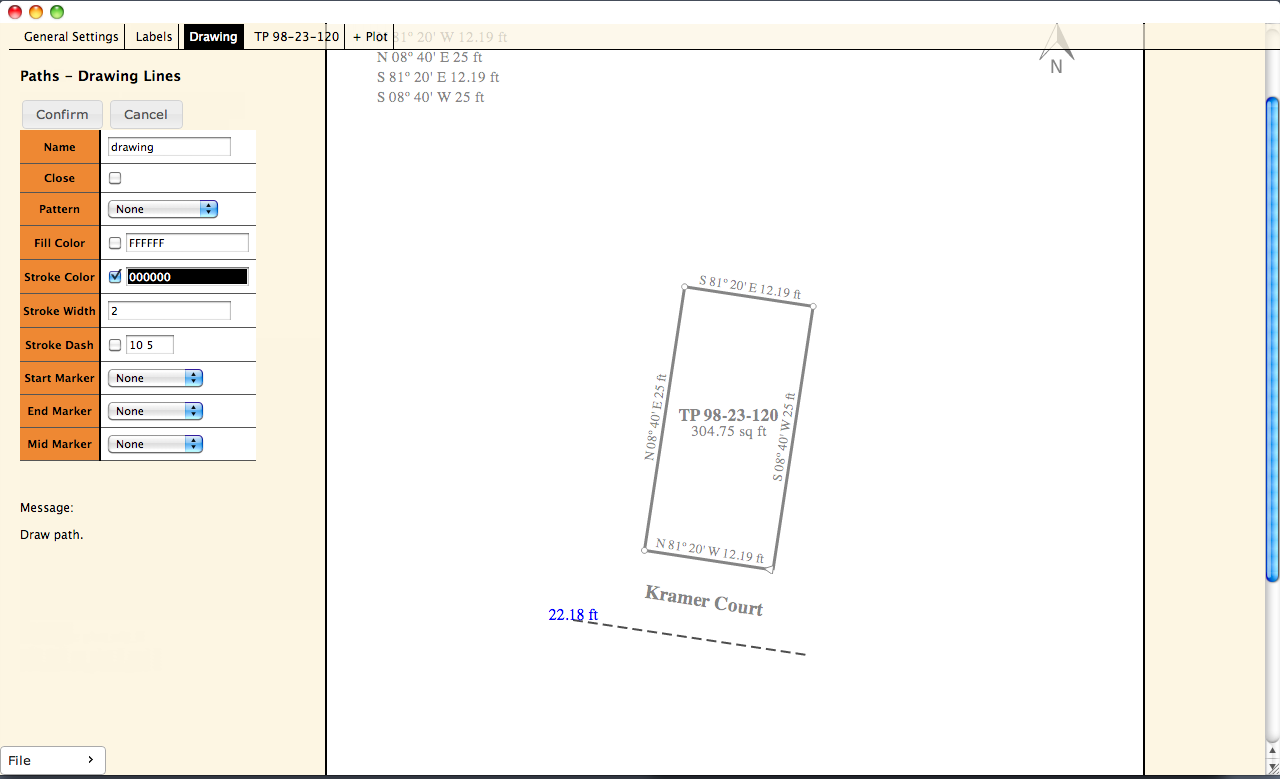The image size is (1280, 779).
Task: Click the black stroke color swatch
Action: coord(186,276)
